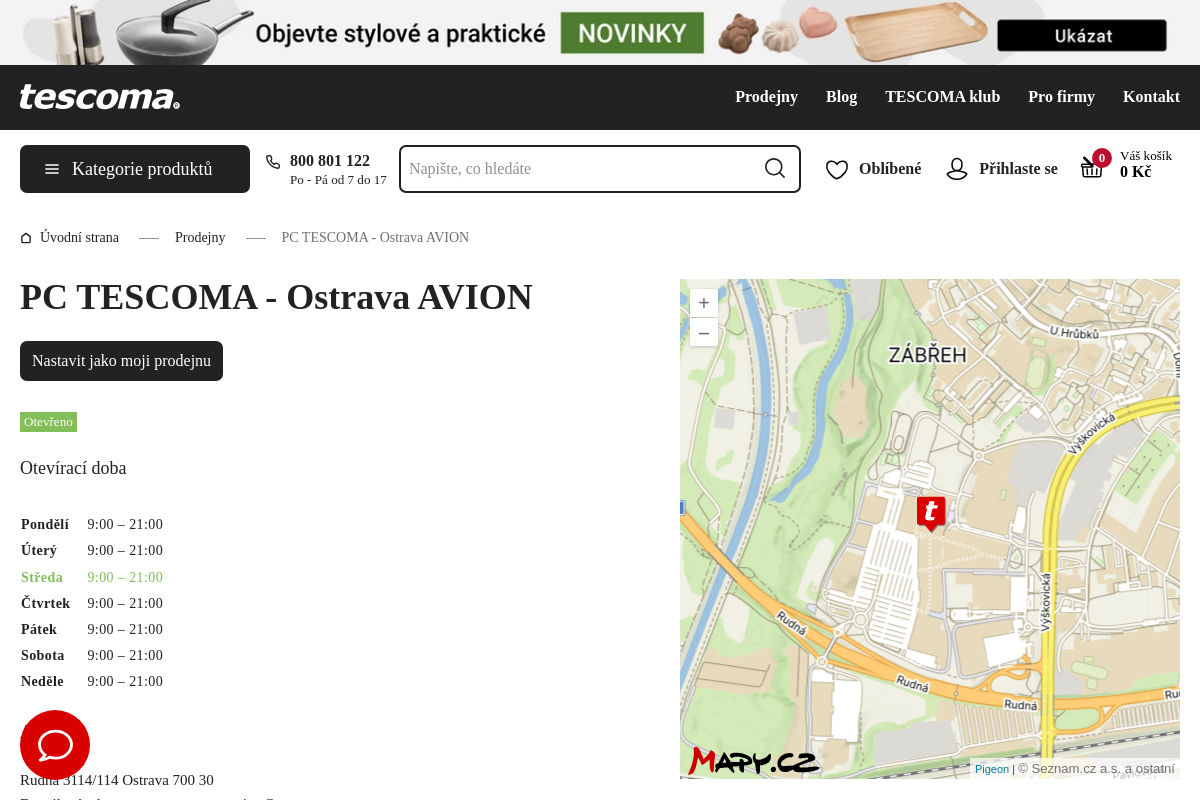Open Oblíbené heart icon

(x=837, y=169)
